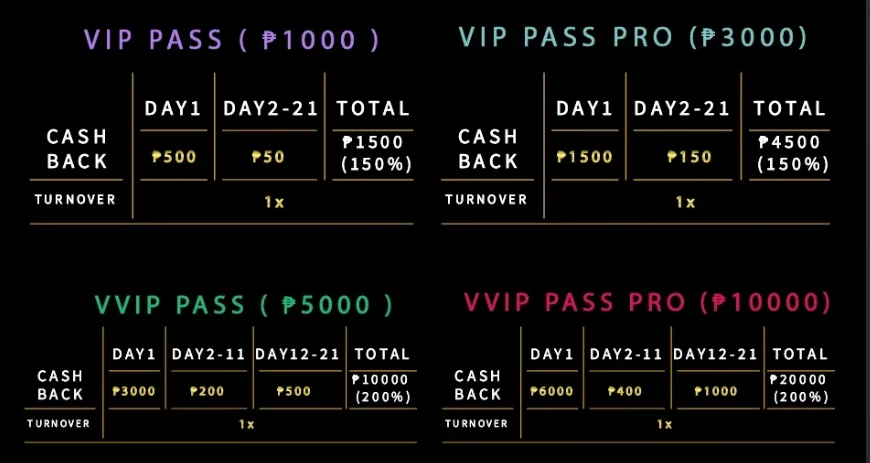The width and height of the screenshot is (870, 463).
Task: Select the ₱20000 (200%) total cell
Action: point(800,388)
